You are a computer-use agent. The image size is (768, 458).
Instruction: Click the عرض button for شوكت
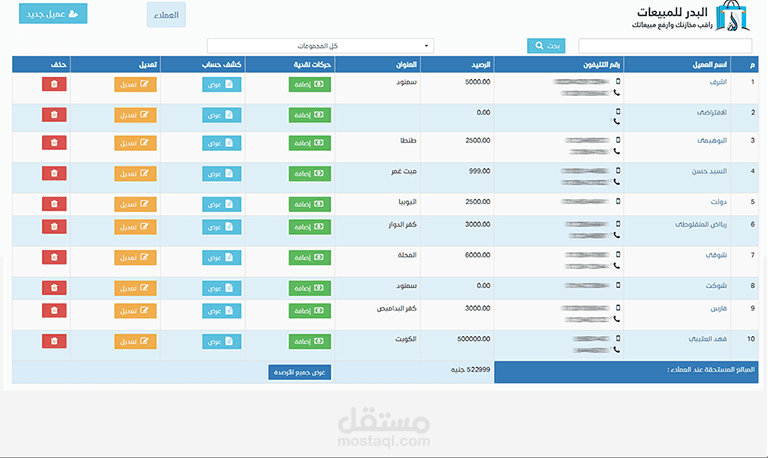[221, 288]
